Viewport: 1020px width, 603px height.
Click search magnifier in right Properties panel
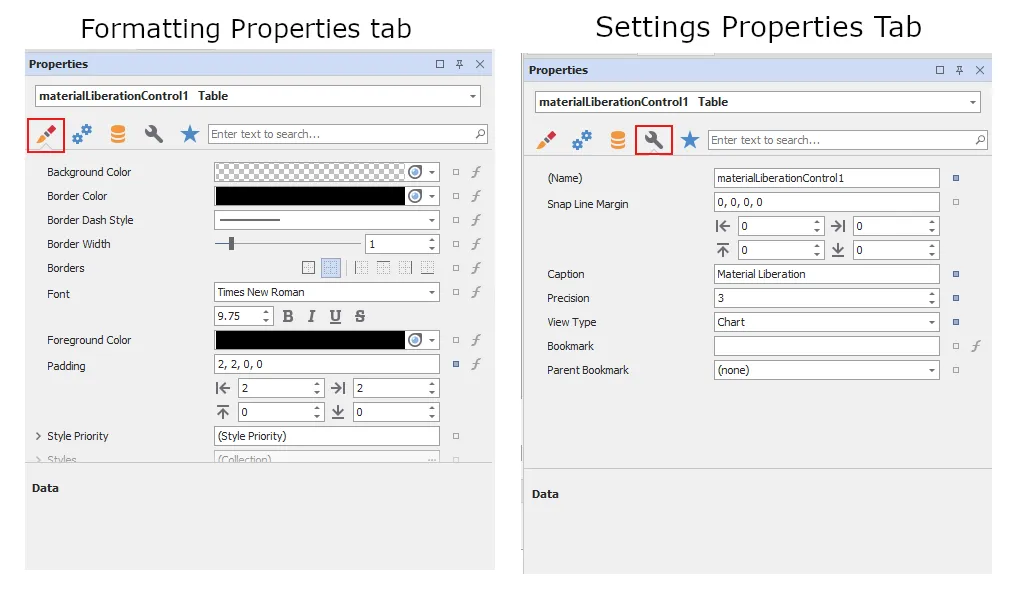[980, 140]
